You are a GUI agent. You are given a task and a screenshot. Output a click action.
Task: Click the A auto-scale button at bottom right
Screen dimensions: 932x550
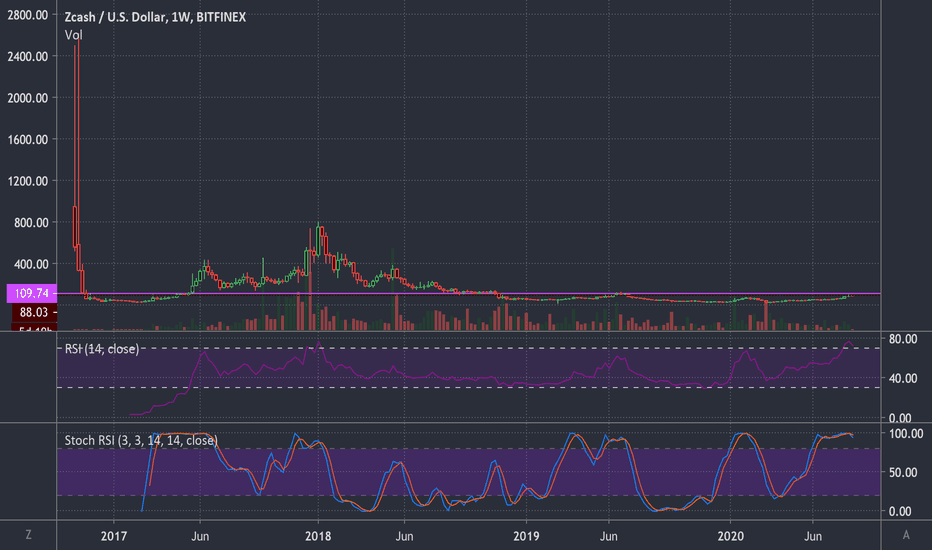click(x=906, y=535)
